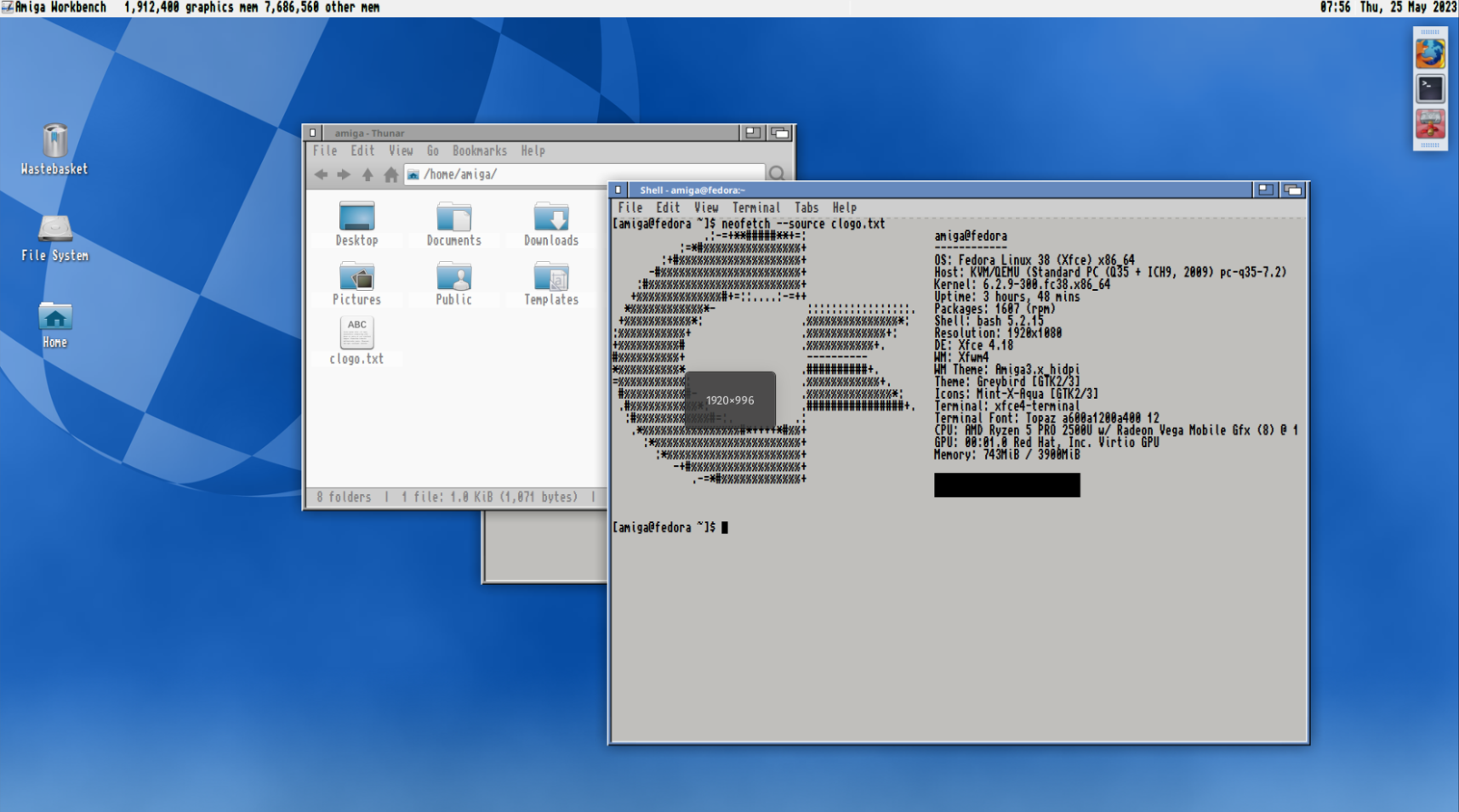Select the clogo.txt file
1459x812 pixels.
[x=356, y=341]
